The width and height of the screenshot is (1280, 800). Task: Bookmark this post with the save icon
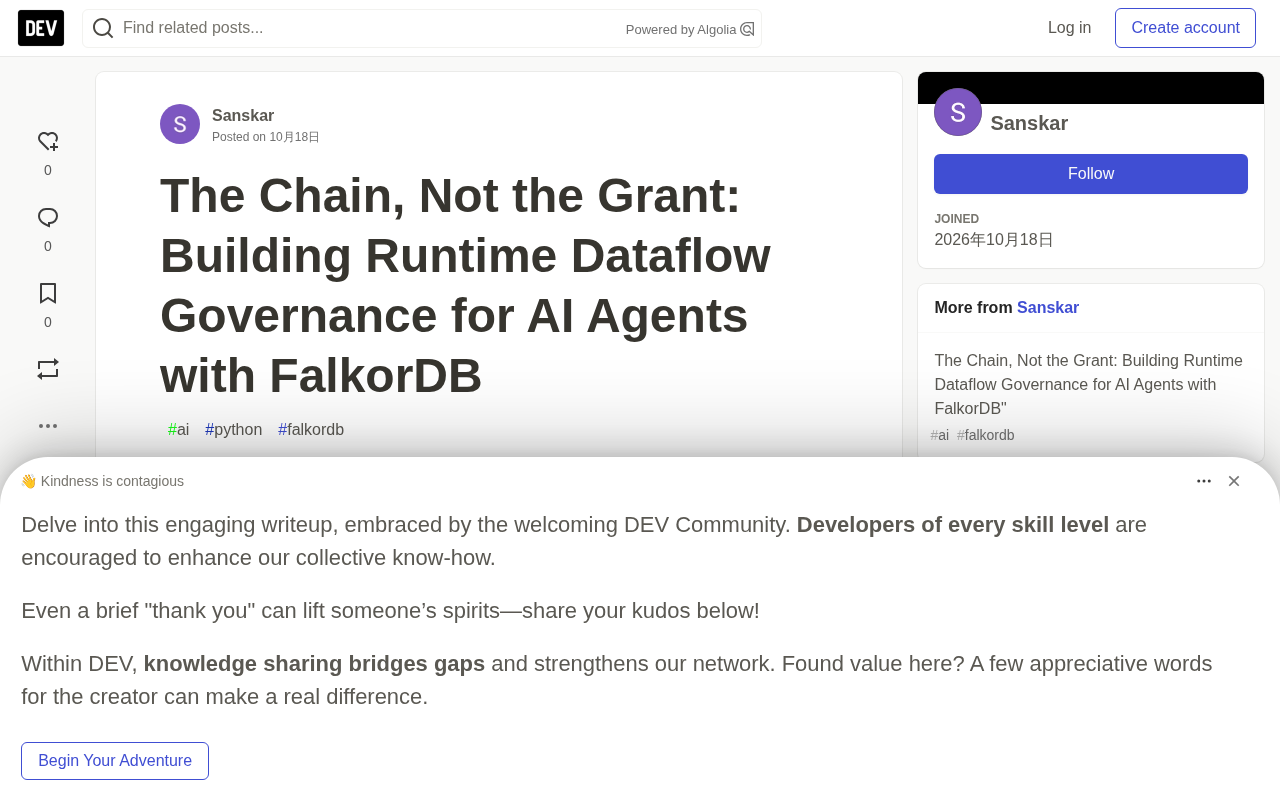pyautogui.click(x=48, y=293)
